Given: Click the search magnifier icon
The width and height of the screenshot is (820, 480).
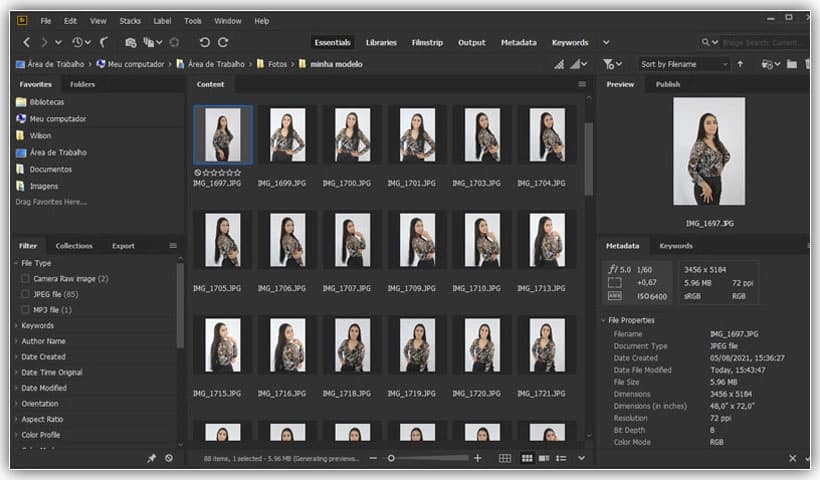Looking at the screenshot, I should (x=705, y=42).
